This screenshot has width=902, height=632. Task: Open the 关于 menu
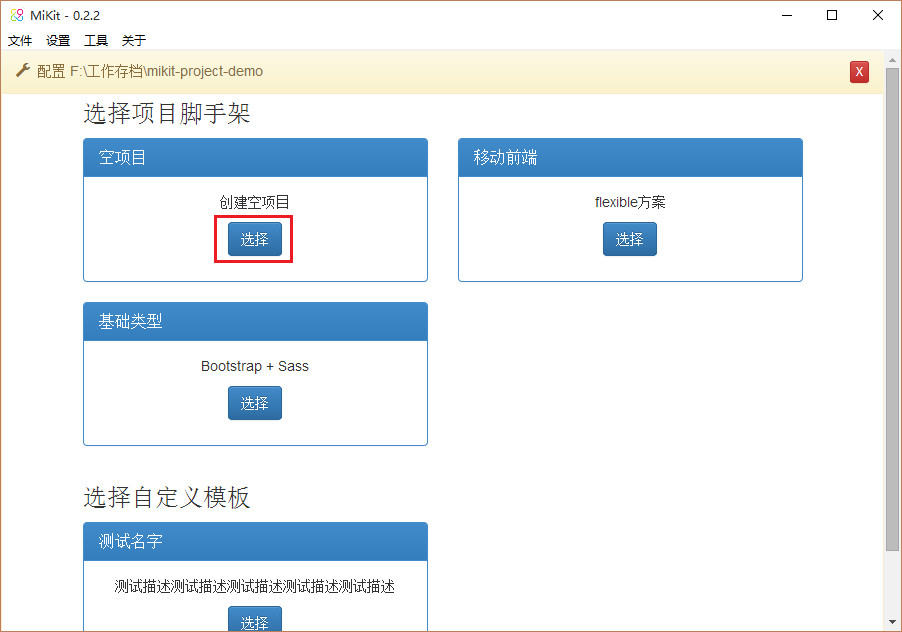point(133,40)
